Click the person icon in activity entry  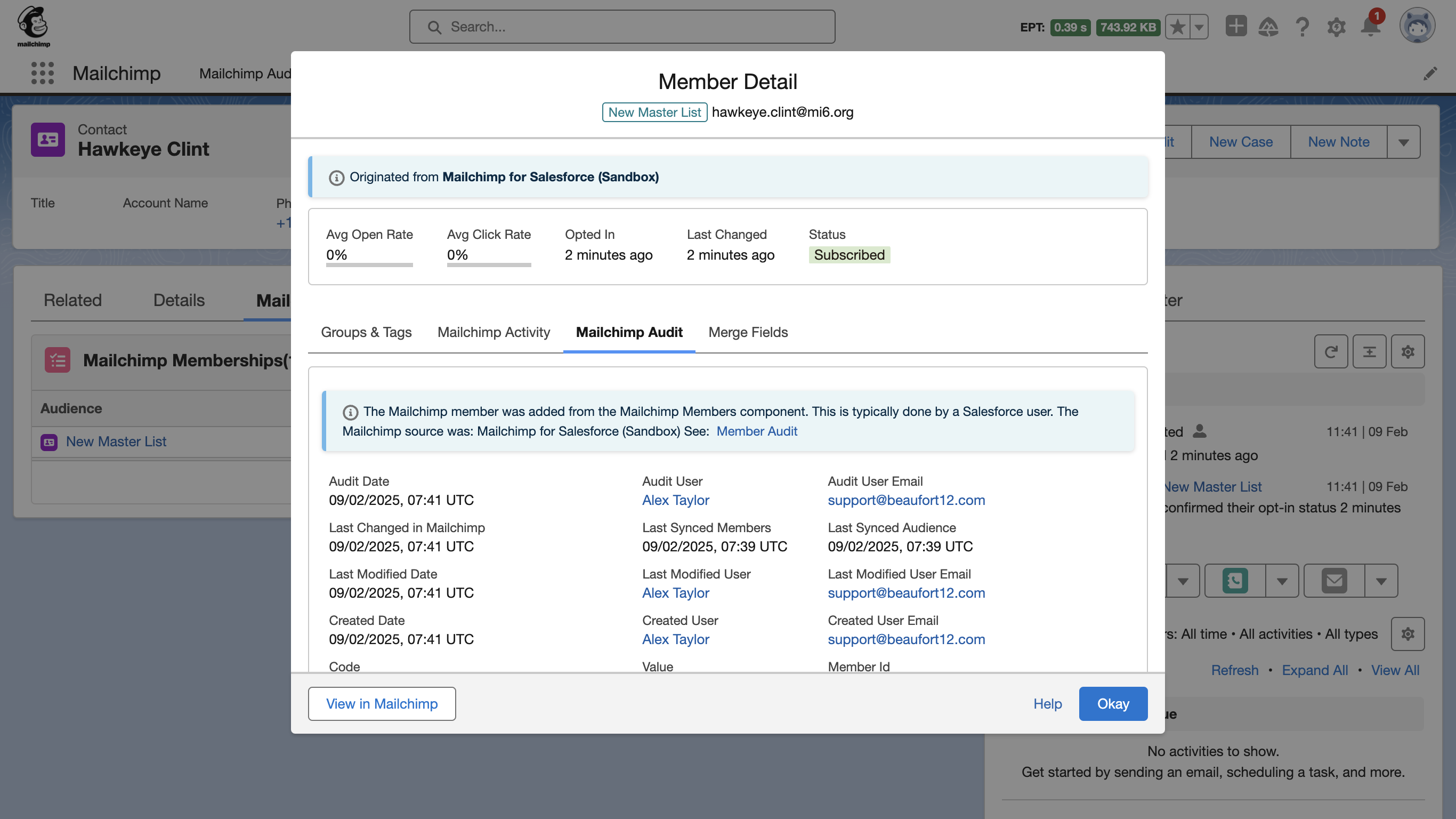coord(1200,431)
